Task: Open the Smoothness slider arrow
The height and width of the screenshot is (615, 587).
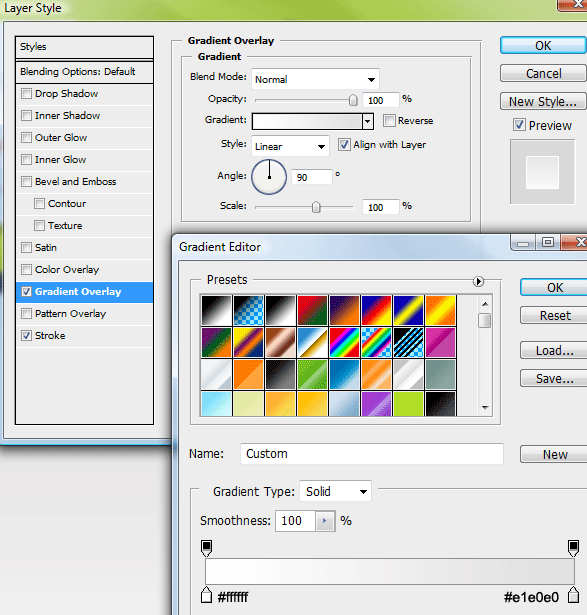Action: (x=325, y=521)
